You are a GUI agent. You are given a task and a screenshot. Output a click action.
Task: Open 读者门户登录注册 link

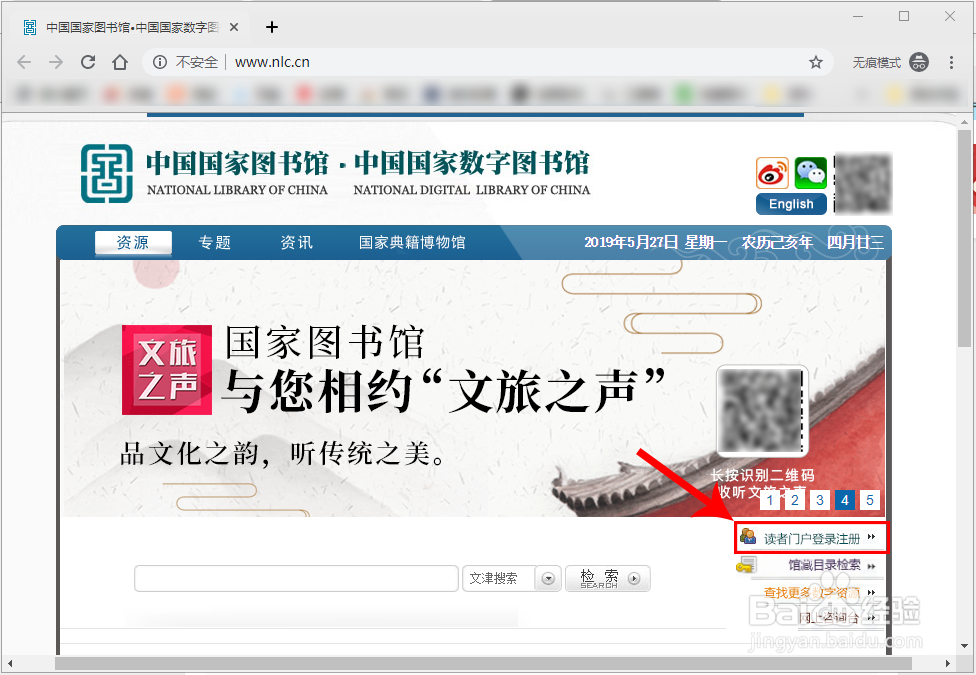click(812, 539)
